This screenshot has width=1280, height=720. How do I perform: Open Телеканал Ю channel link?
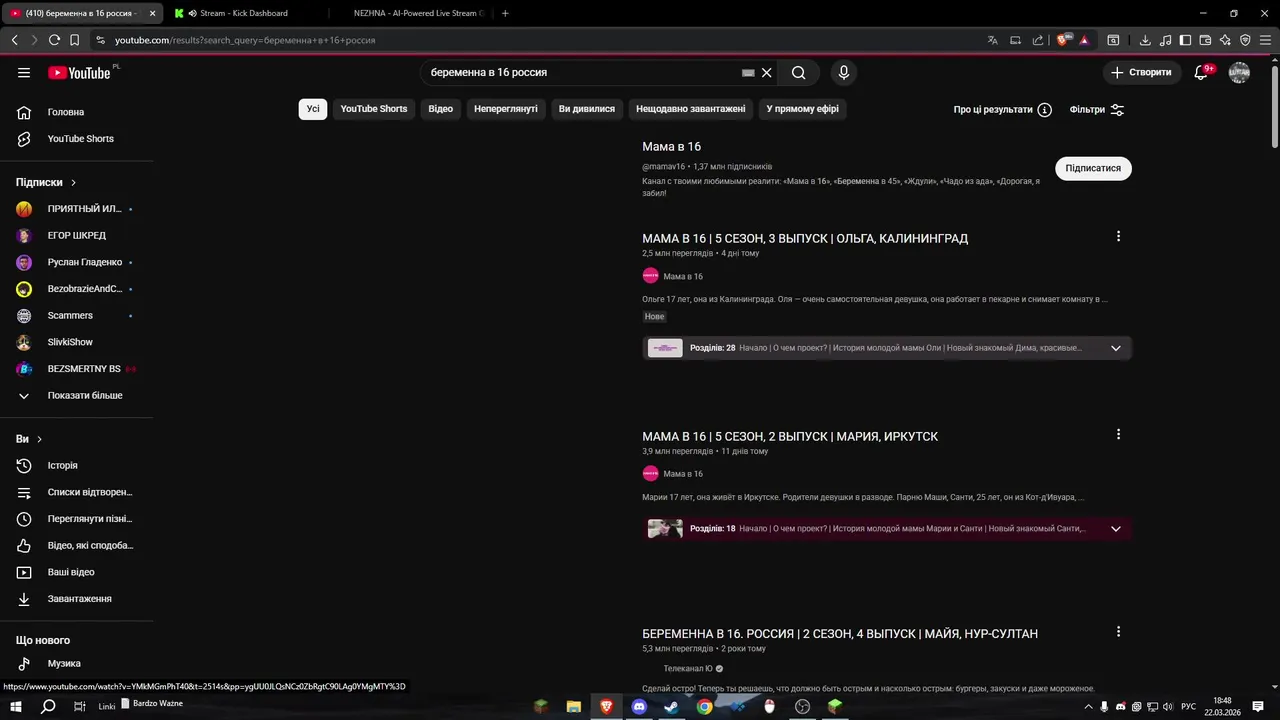[688, 669]
